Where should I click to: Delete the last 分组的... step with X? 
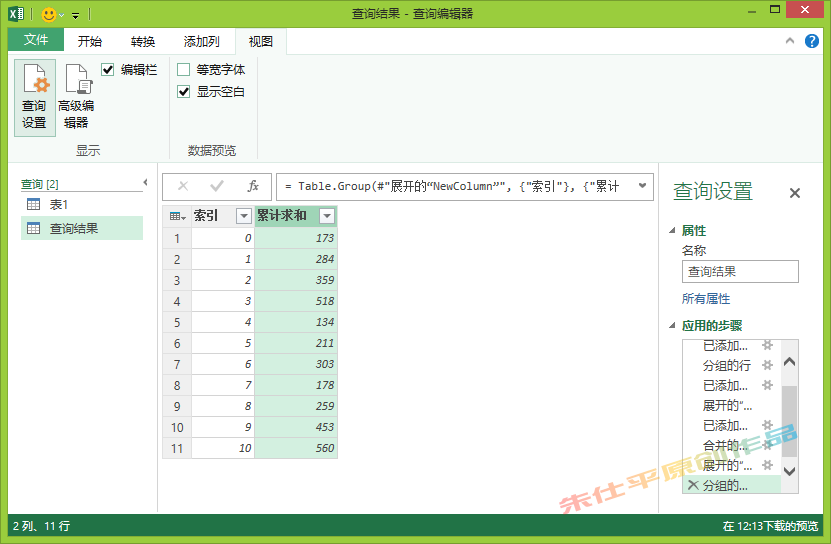693,485
